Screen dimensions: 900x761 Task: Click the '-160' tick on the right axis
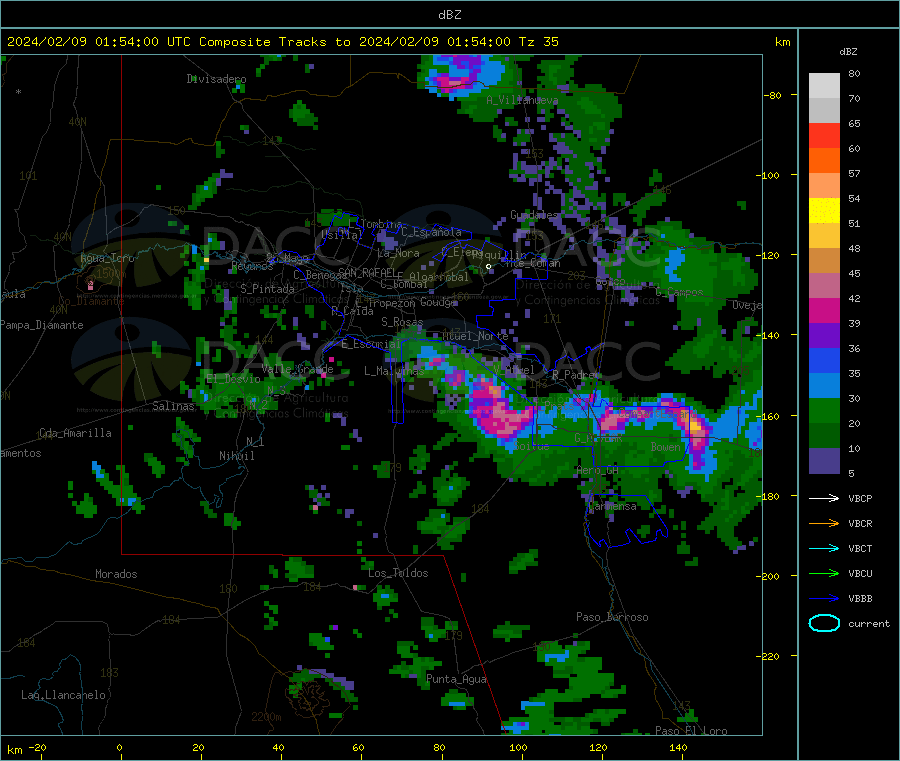[769, 416]
